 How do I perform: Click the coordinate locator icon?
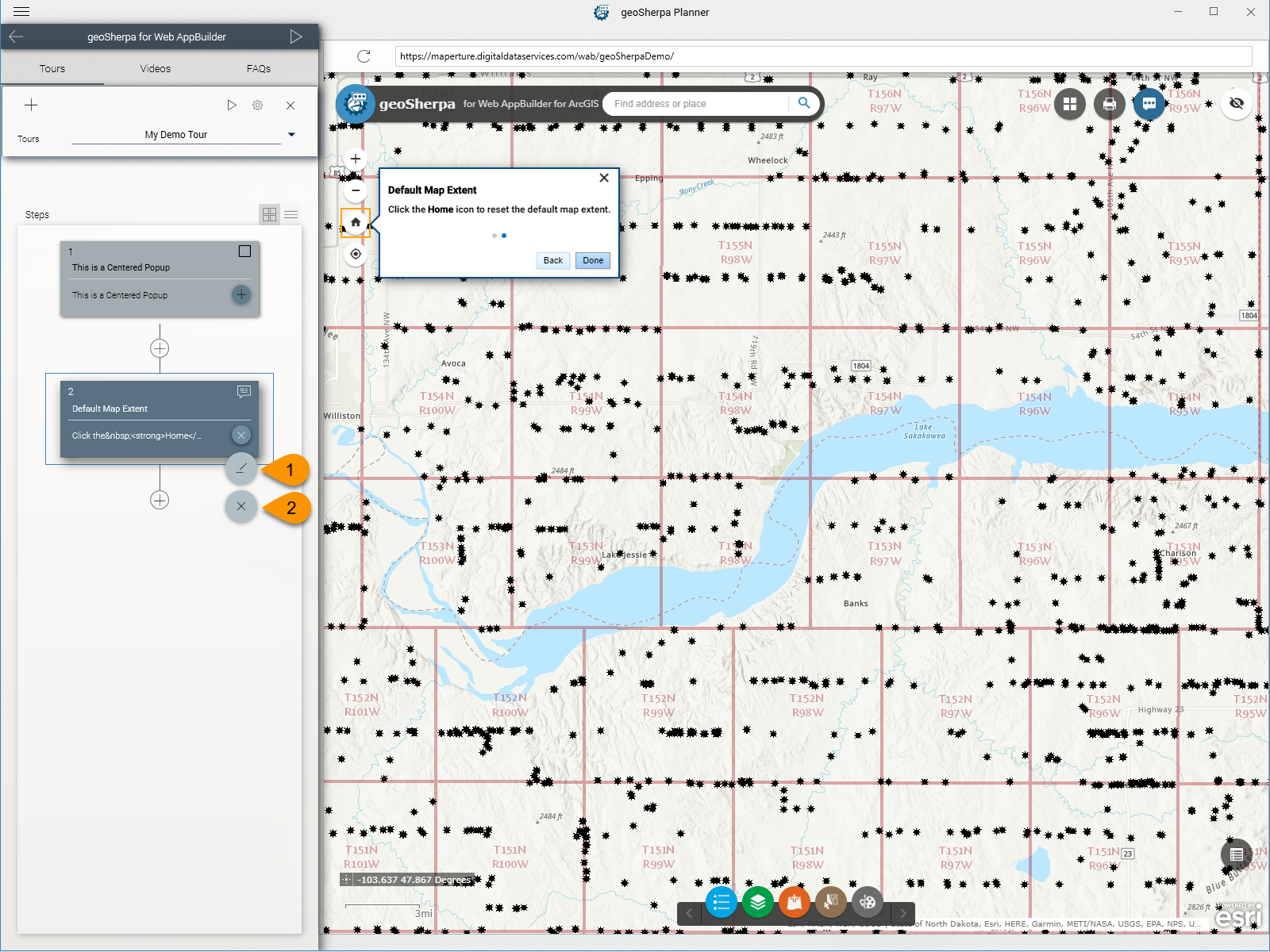[x=347, y=880]
